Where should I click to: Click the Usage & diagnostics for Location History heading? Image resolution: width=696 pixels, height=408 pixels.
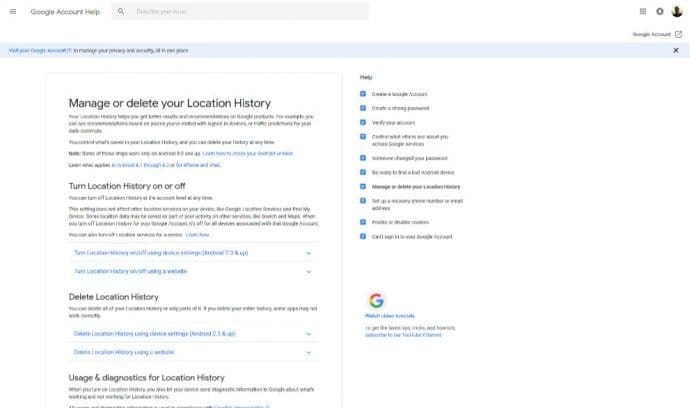click(146, 378)
